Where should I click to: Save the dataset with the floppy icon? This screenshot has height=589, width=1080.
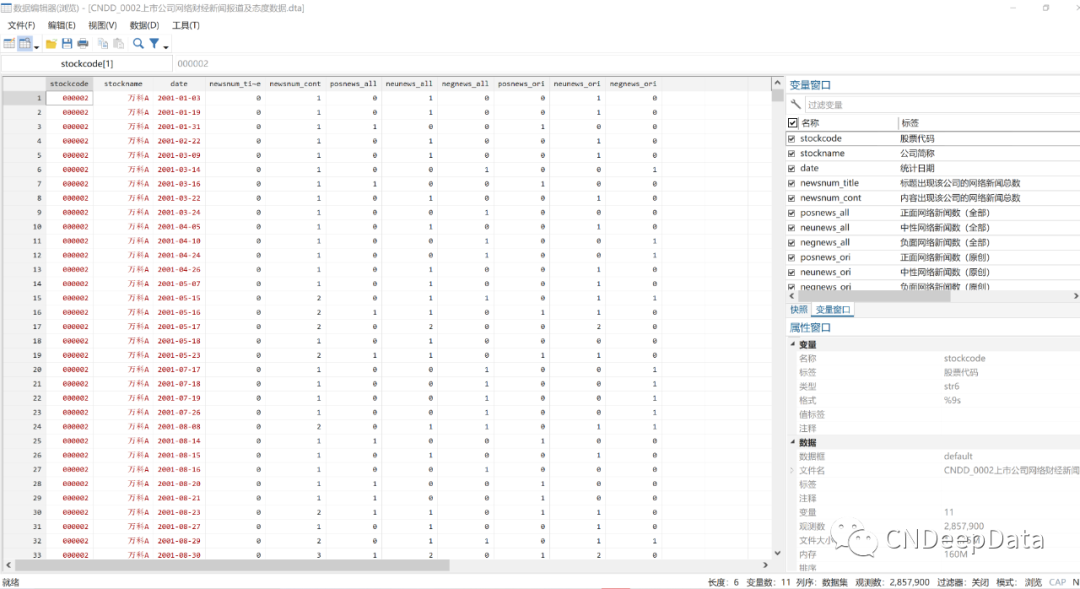click(x=67, y=43)
